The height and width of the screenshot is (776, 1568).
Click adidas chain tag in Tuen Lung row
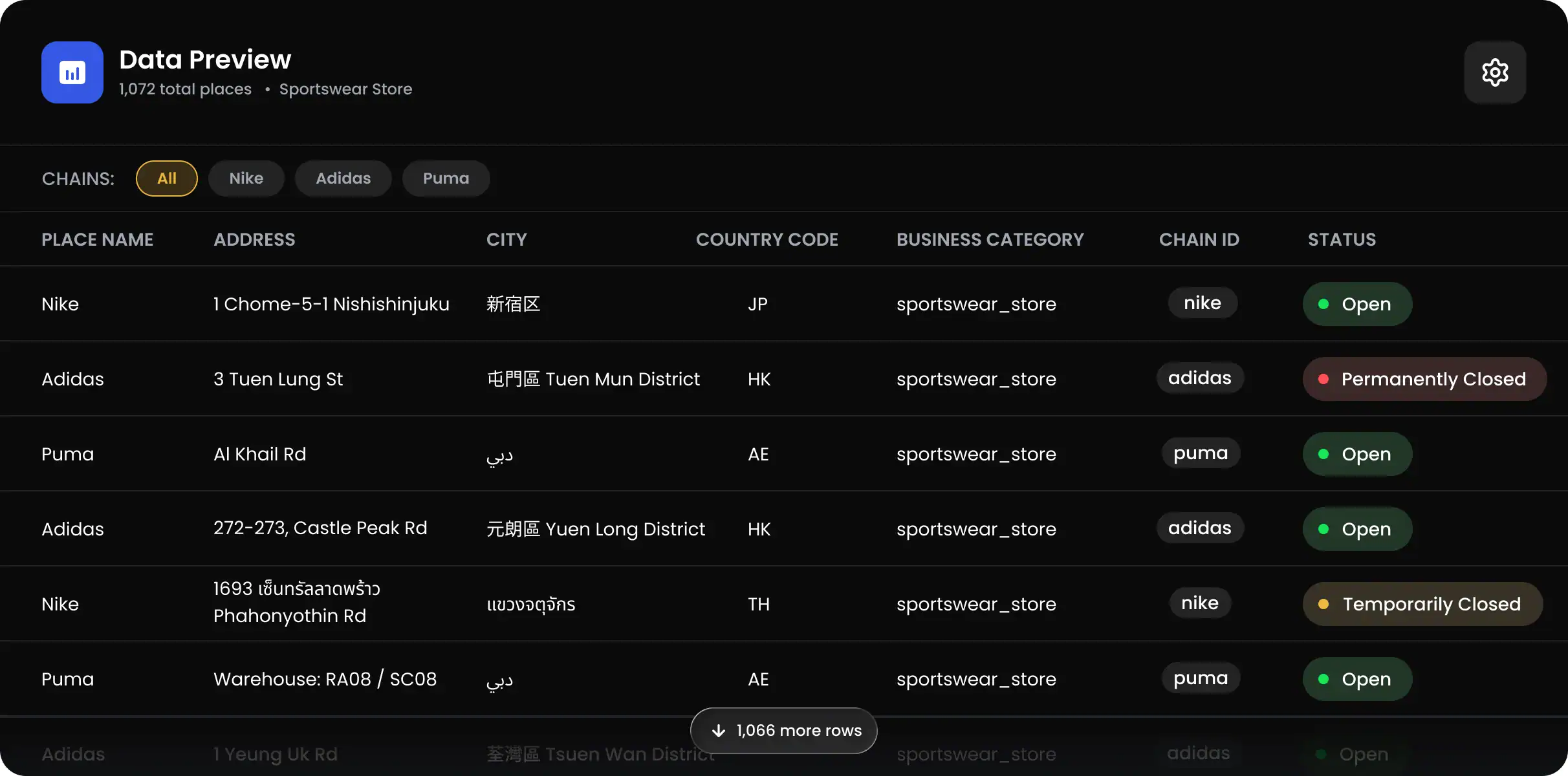(1200, 378)
